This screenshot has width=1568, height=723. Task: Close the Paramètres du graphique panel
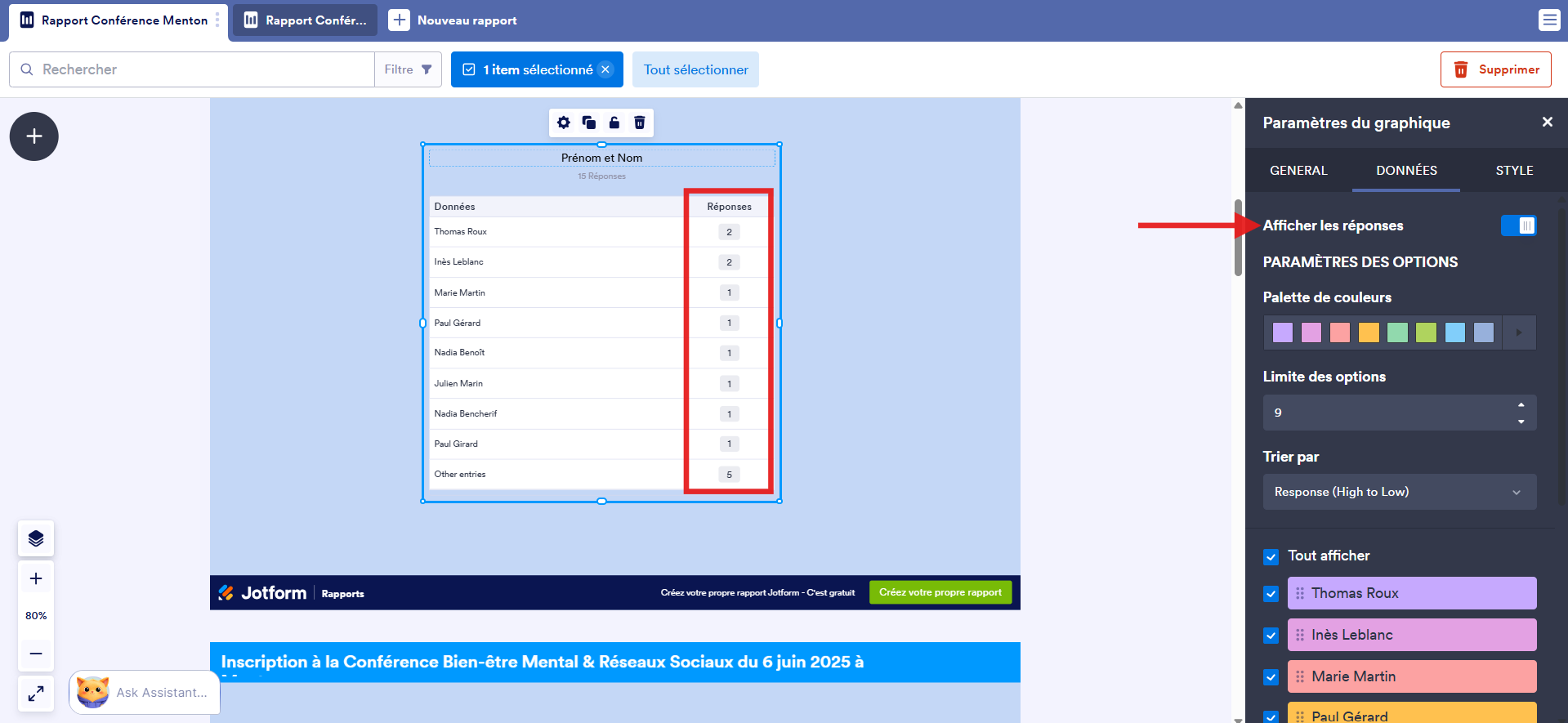tap(1547, 122)
